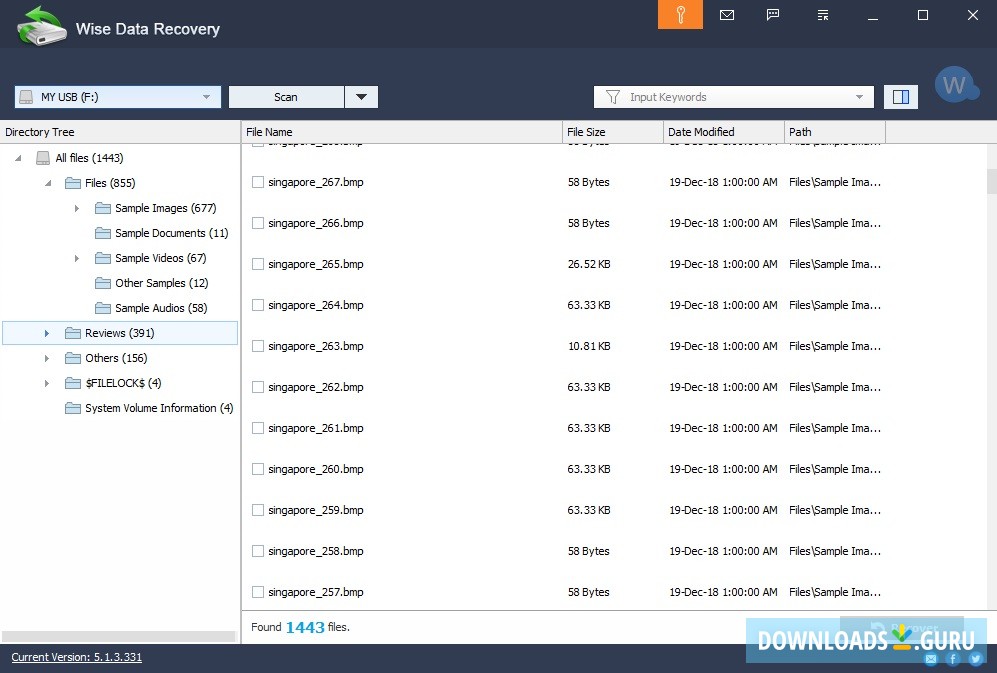Collapse the Files (855) tree node

click(x=48, y=183)
